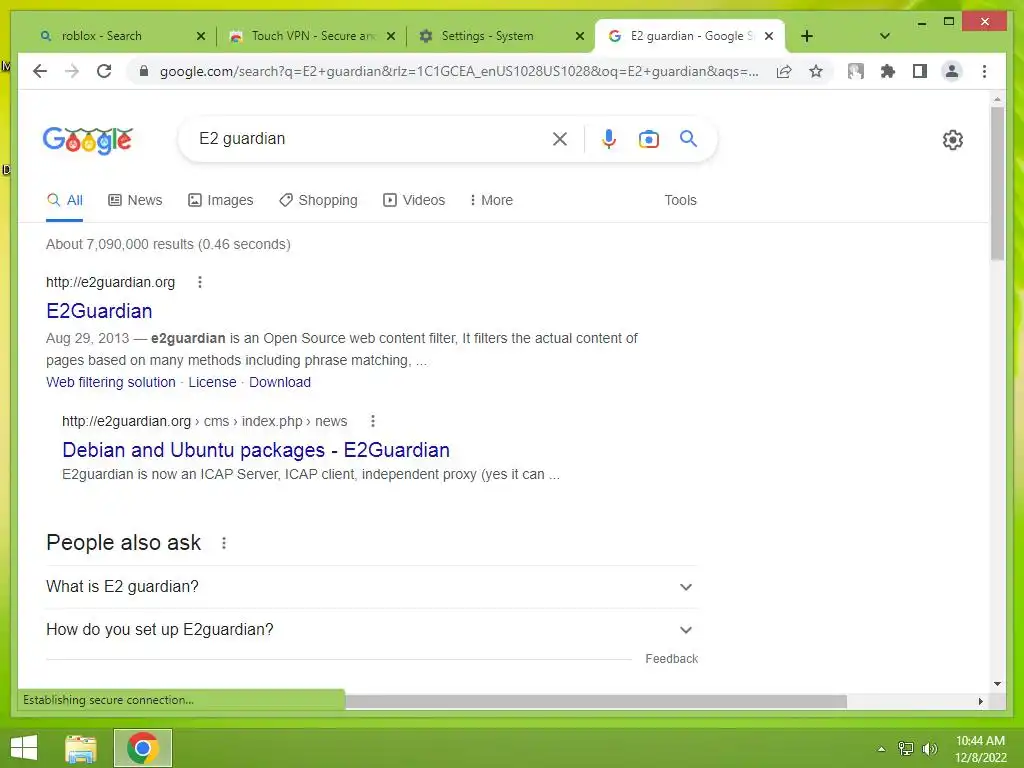Close the Touch VPN tab
The height and width of the screenshot is (768, 1024).
point(391,36)
